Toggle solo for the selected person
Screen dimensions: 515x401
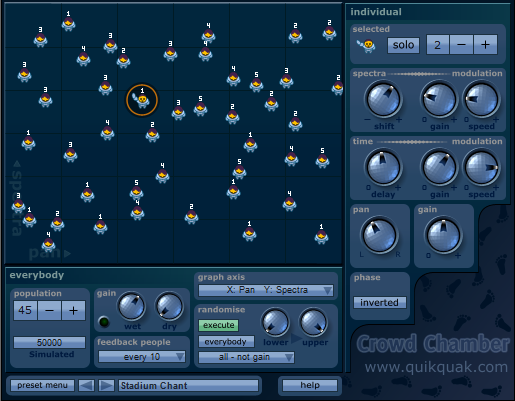click(403, 45)
